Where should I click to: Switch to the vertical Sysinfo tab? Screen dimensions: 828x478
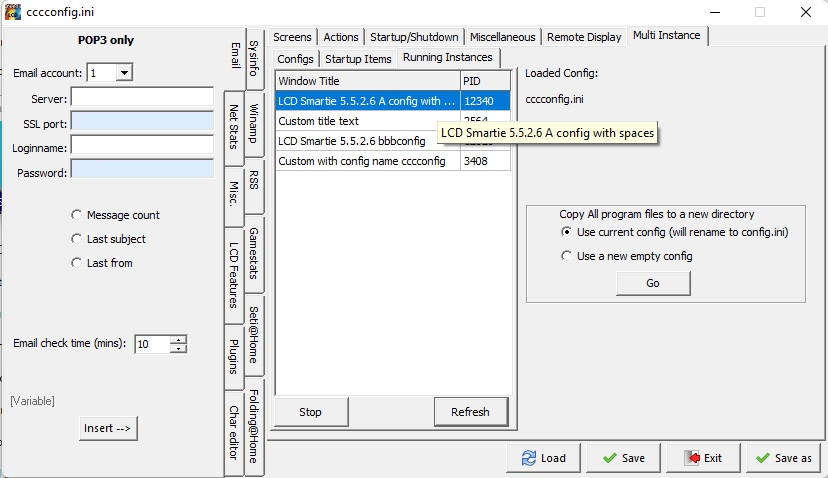click(255, 58)
